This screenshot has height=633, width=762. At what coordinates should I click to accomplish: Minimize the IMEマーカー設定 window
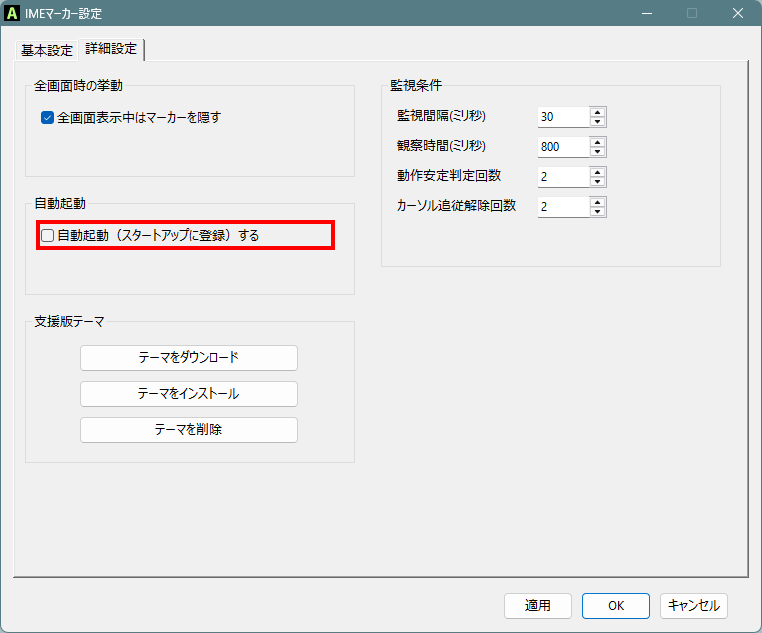647,13
